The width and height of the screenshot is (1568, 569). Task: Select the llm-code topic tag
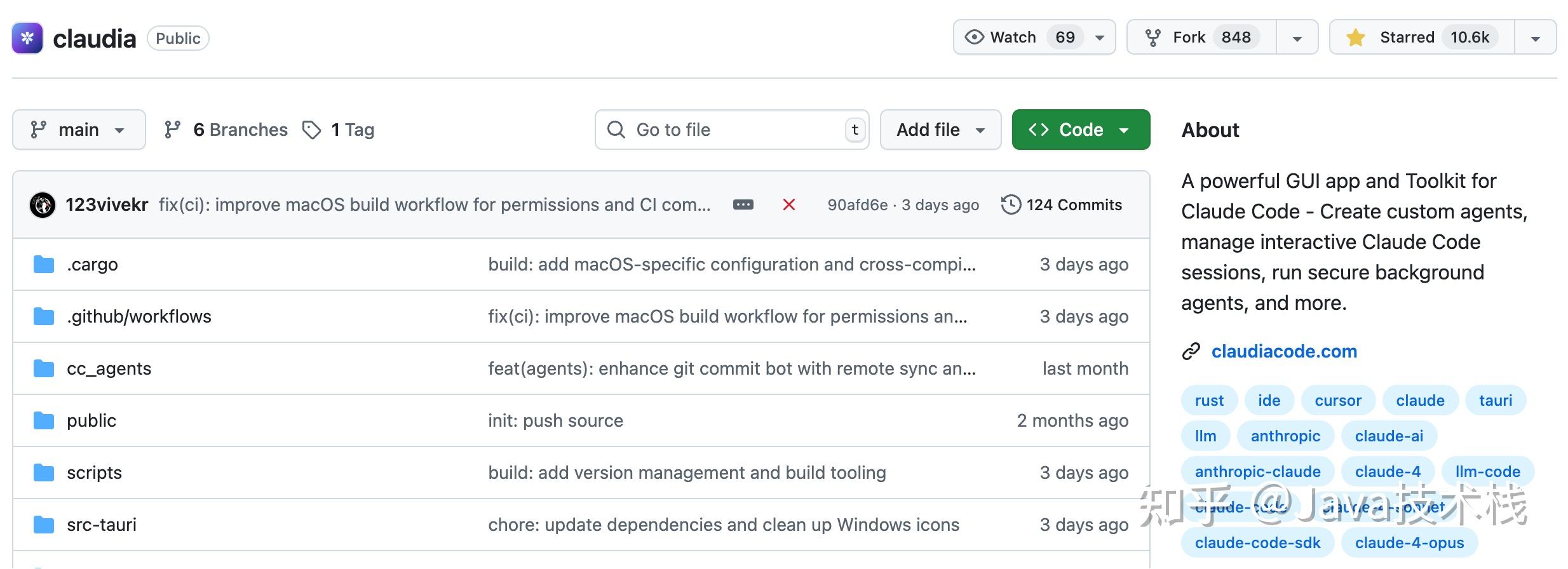coord(1487,472)
